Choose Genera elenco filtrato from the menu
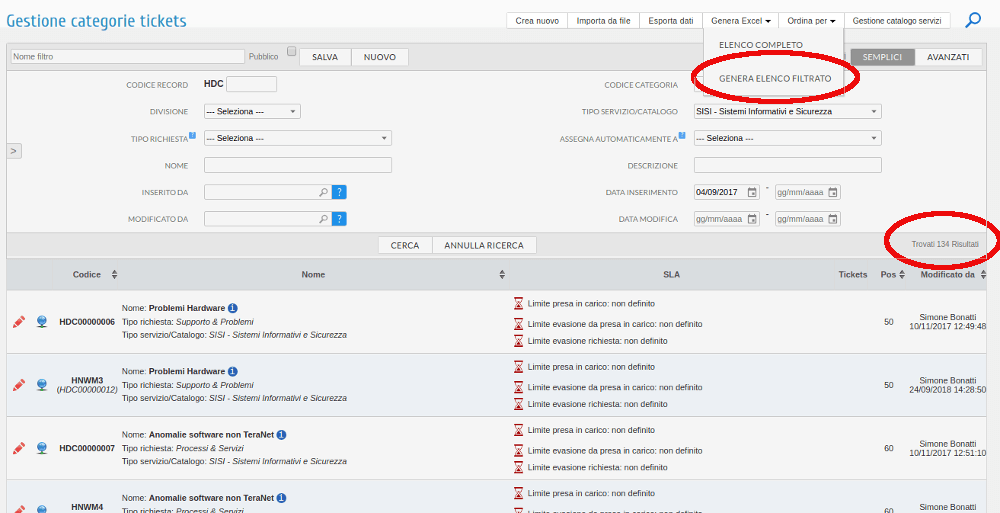 click(x=775, y=78)
